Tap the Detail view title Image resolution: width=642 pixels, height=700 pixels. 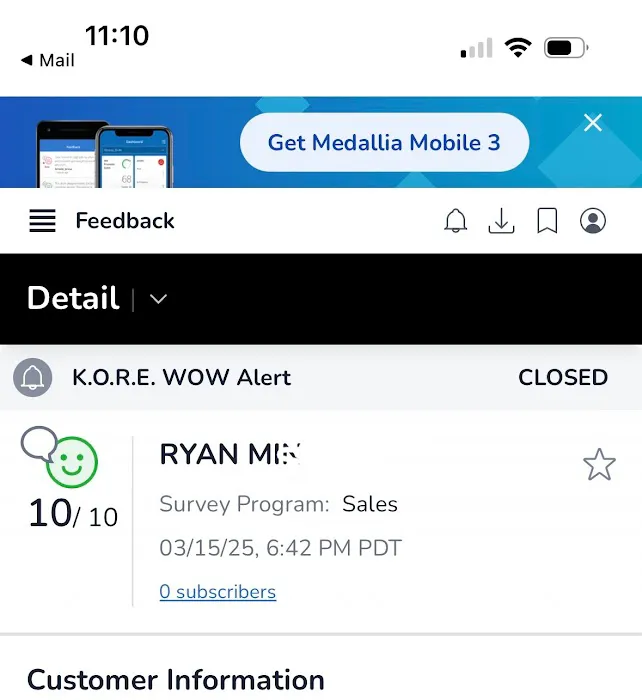pos(73,298)
